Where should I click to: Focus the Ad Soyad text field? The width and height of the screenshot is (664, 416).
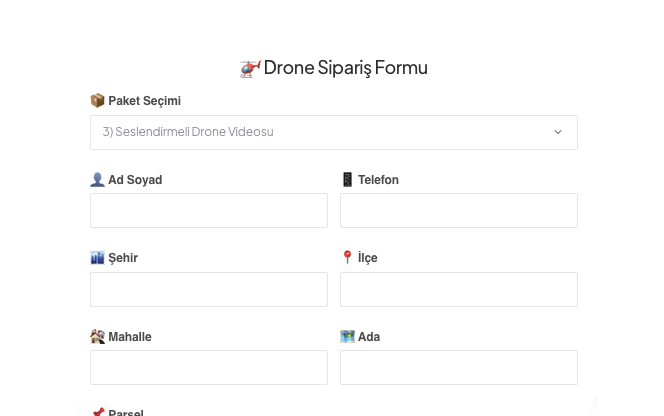[209, 211]
